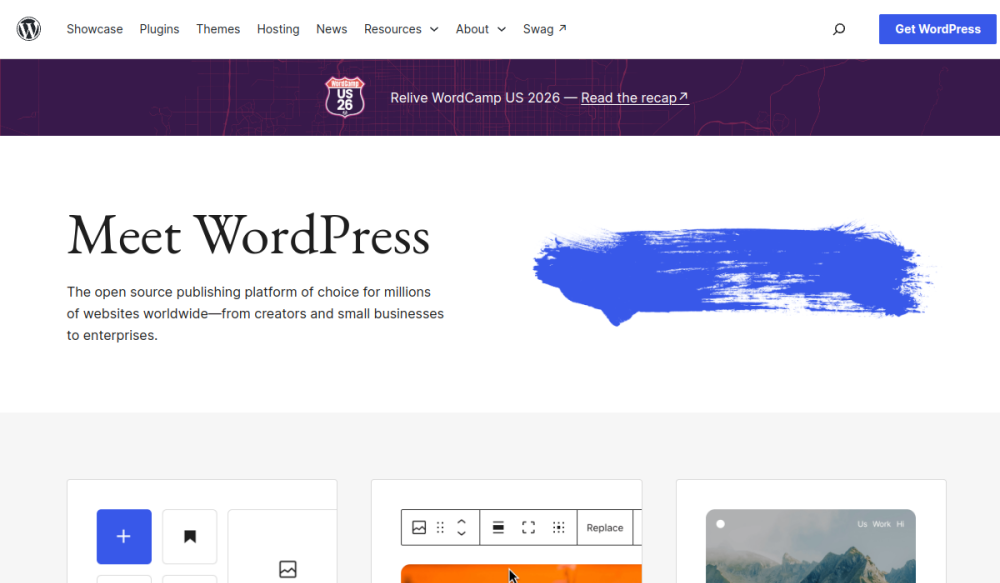Click the drag handle dots icon
The image size is (1000, 583).
tap(440, 528)
